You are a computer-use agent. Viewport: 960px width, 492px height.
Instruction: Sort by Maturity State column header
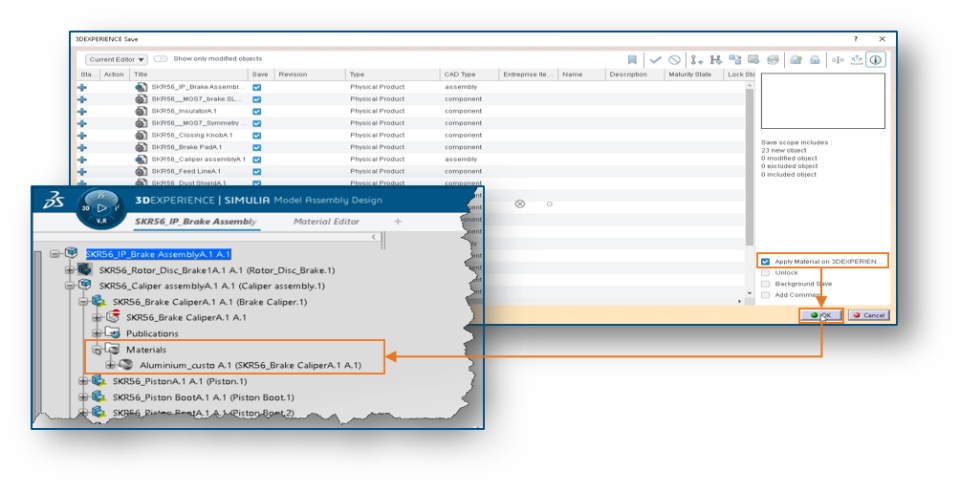(x=693, y=74)
